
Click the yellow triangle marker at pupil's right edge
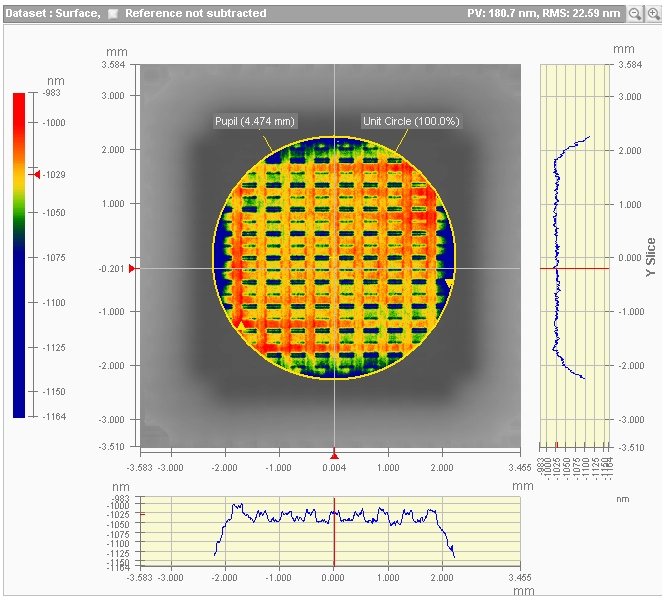(450, 282)
